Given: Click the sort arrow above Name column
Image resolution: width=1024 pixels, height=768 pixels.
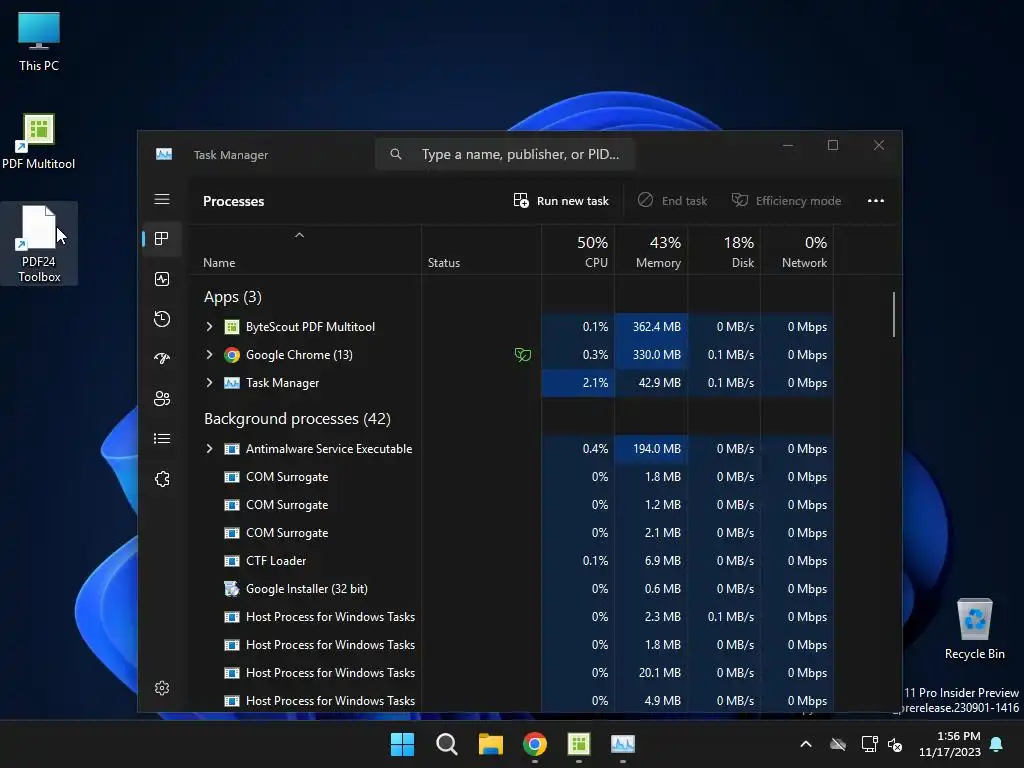Looking at the screenshot, I should tap(299, 235).
